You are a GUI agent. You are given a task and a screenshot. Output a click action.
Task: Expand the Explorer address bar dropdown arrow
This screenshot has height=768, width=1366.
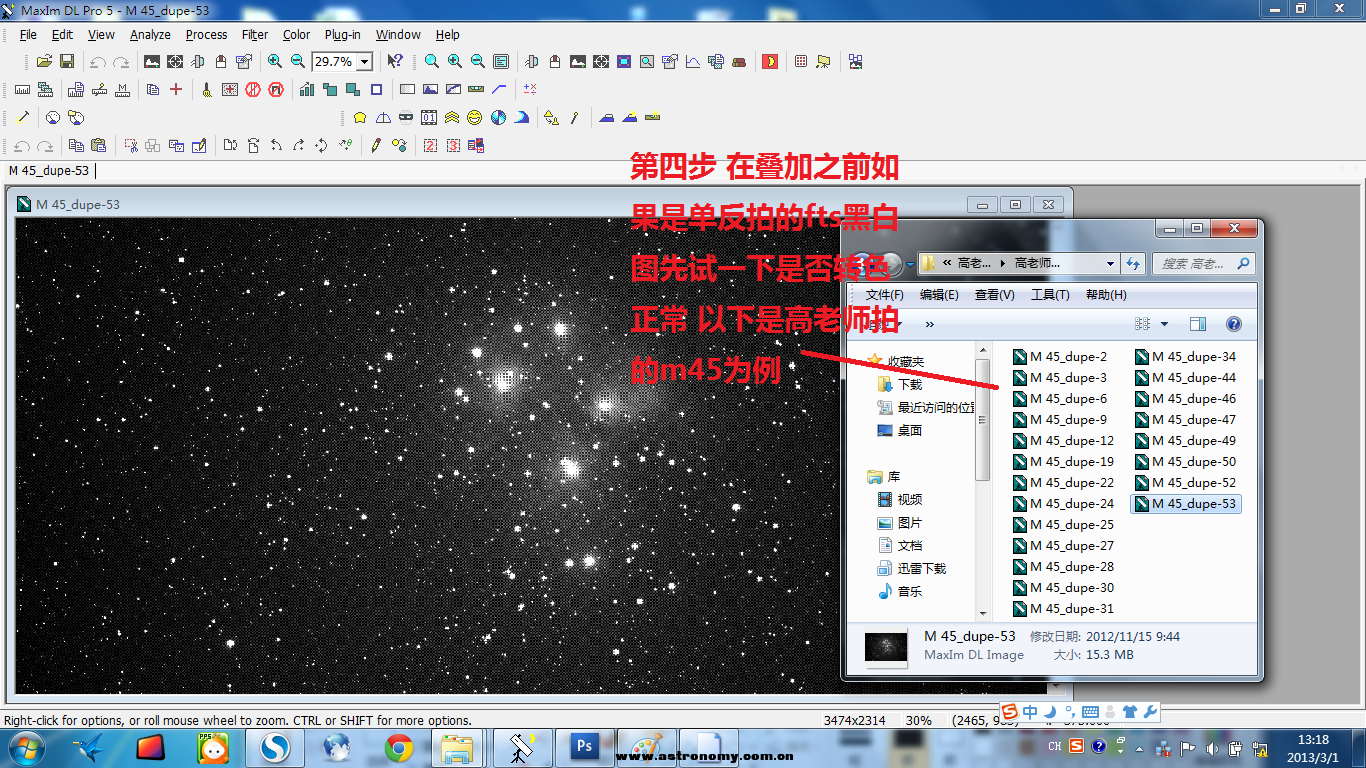[x=1110, y=263]
